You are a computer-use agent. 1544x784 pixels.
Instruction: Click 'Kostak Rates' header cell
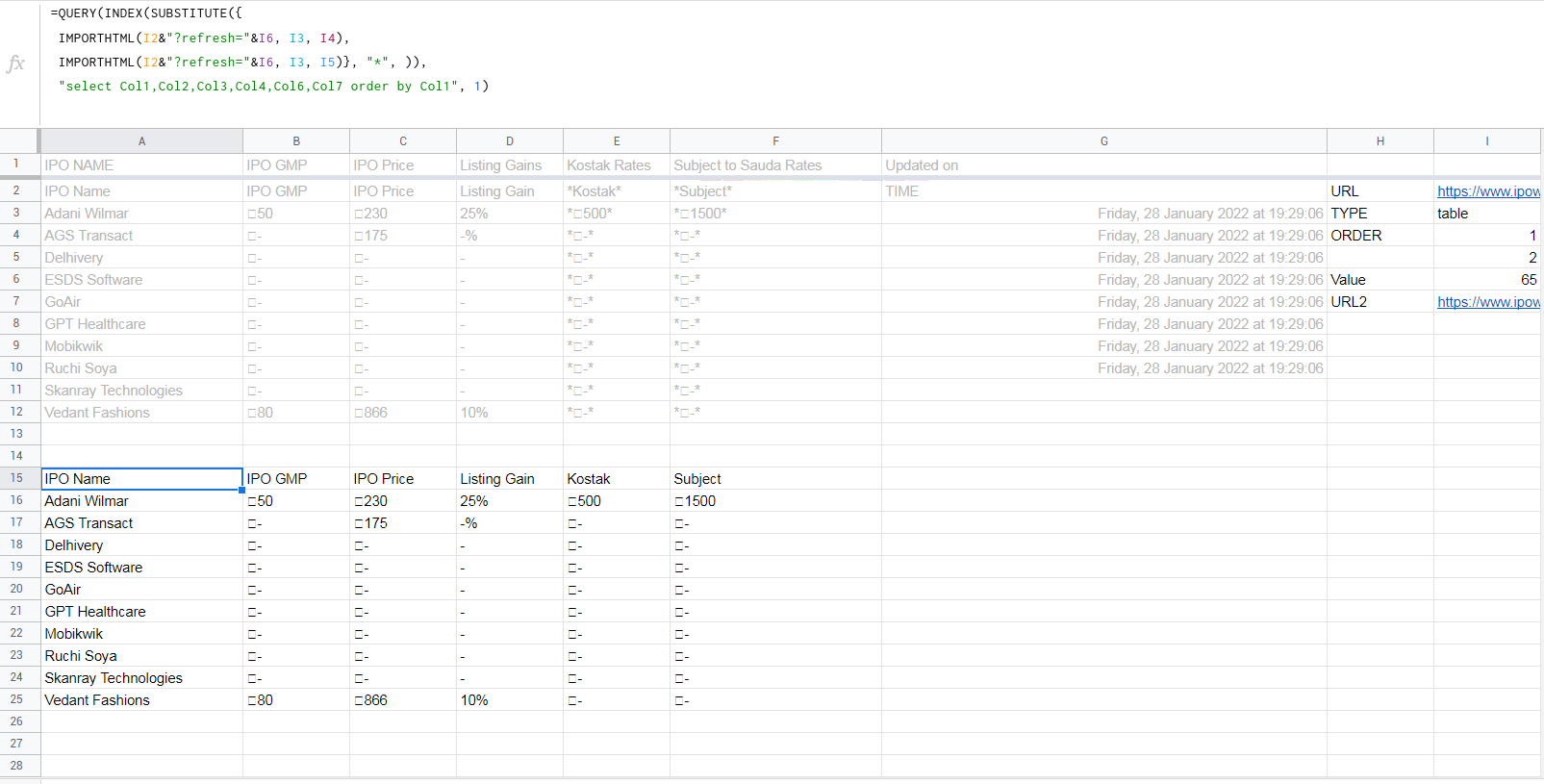(x=617, y=165)
